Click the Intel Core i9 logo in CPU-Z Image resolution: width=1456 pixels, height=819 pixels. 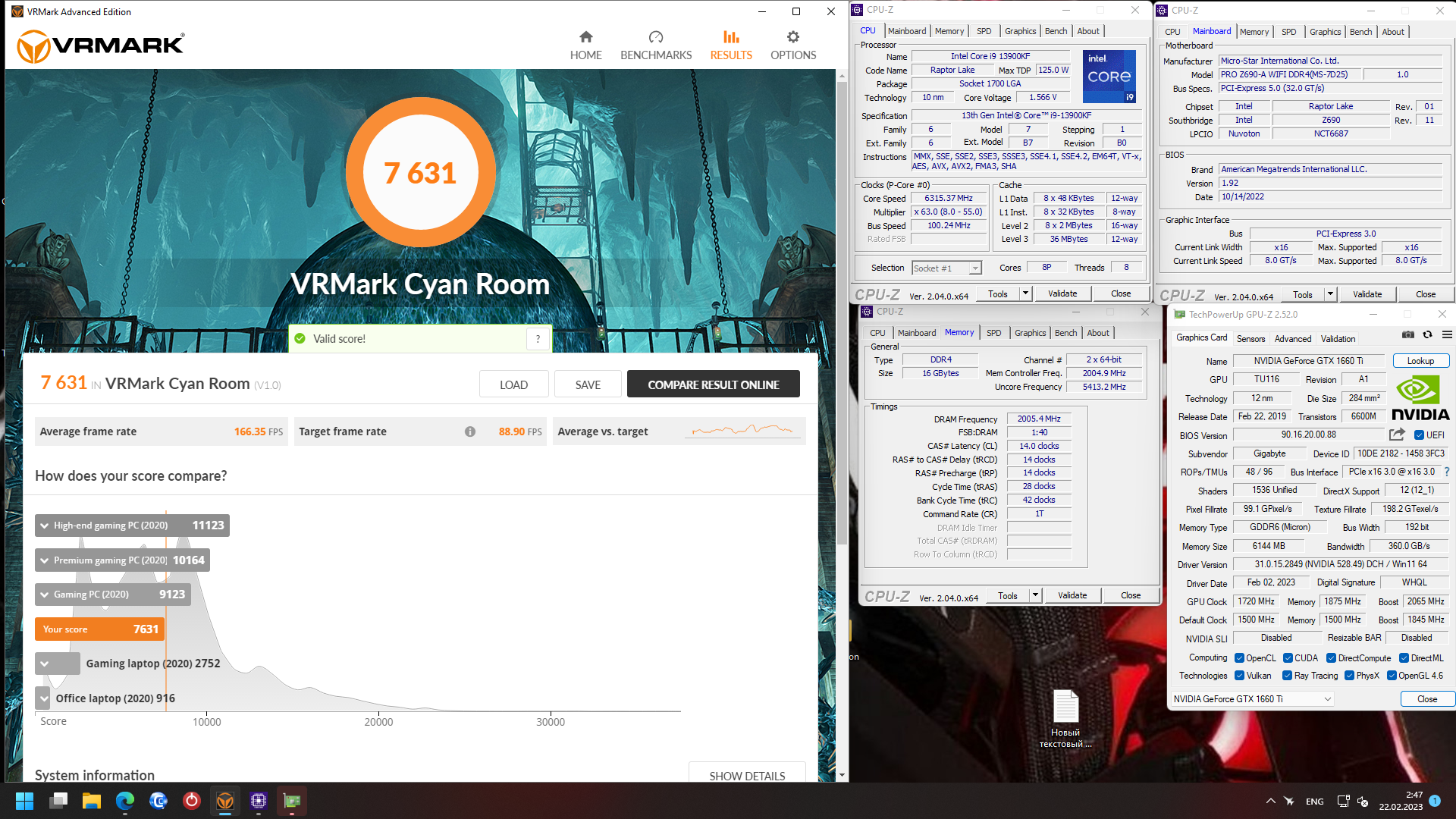(1109, 77)
